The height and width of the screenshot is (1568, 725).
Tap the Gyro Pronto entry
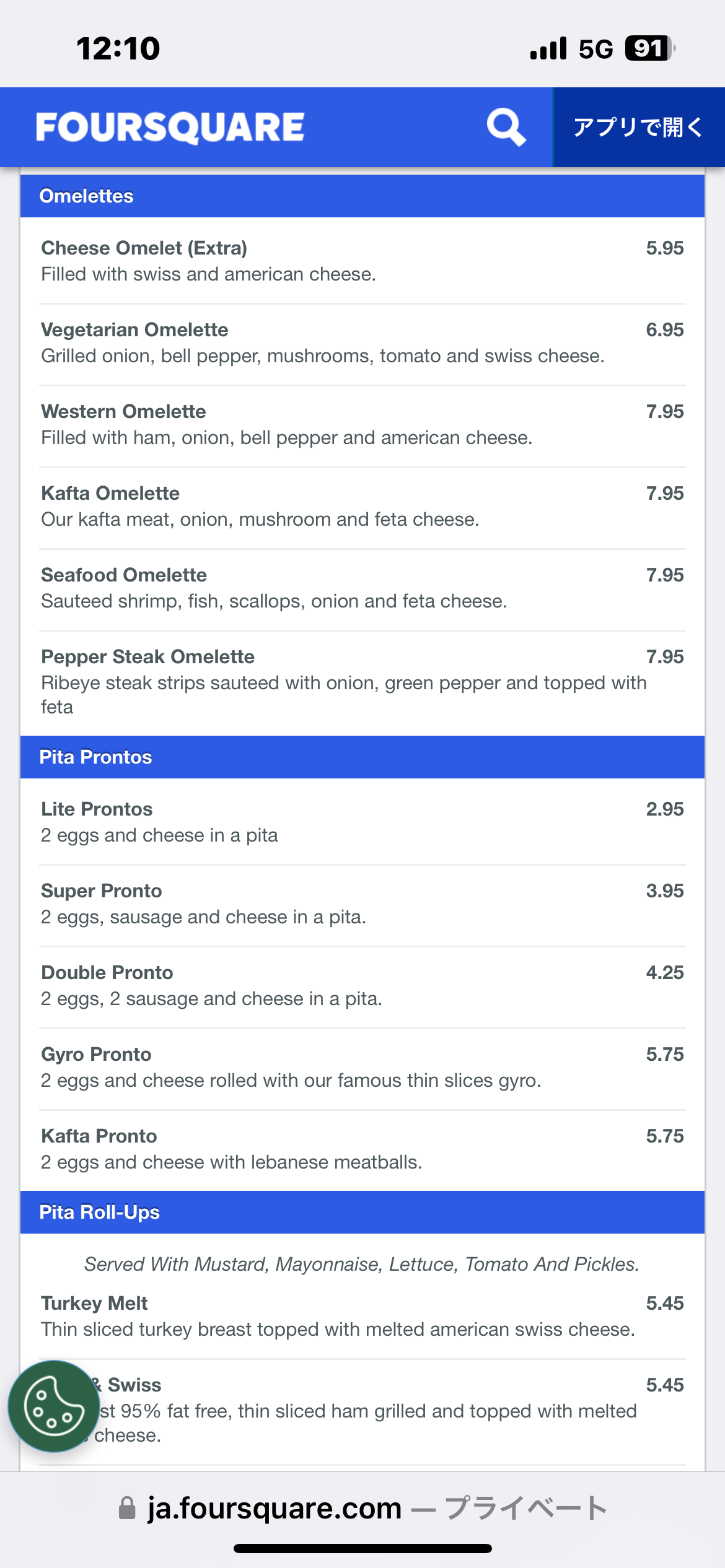click(96, 1055)
